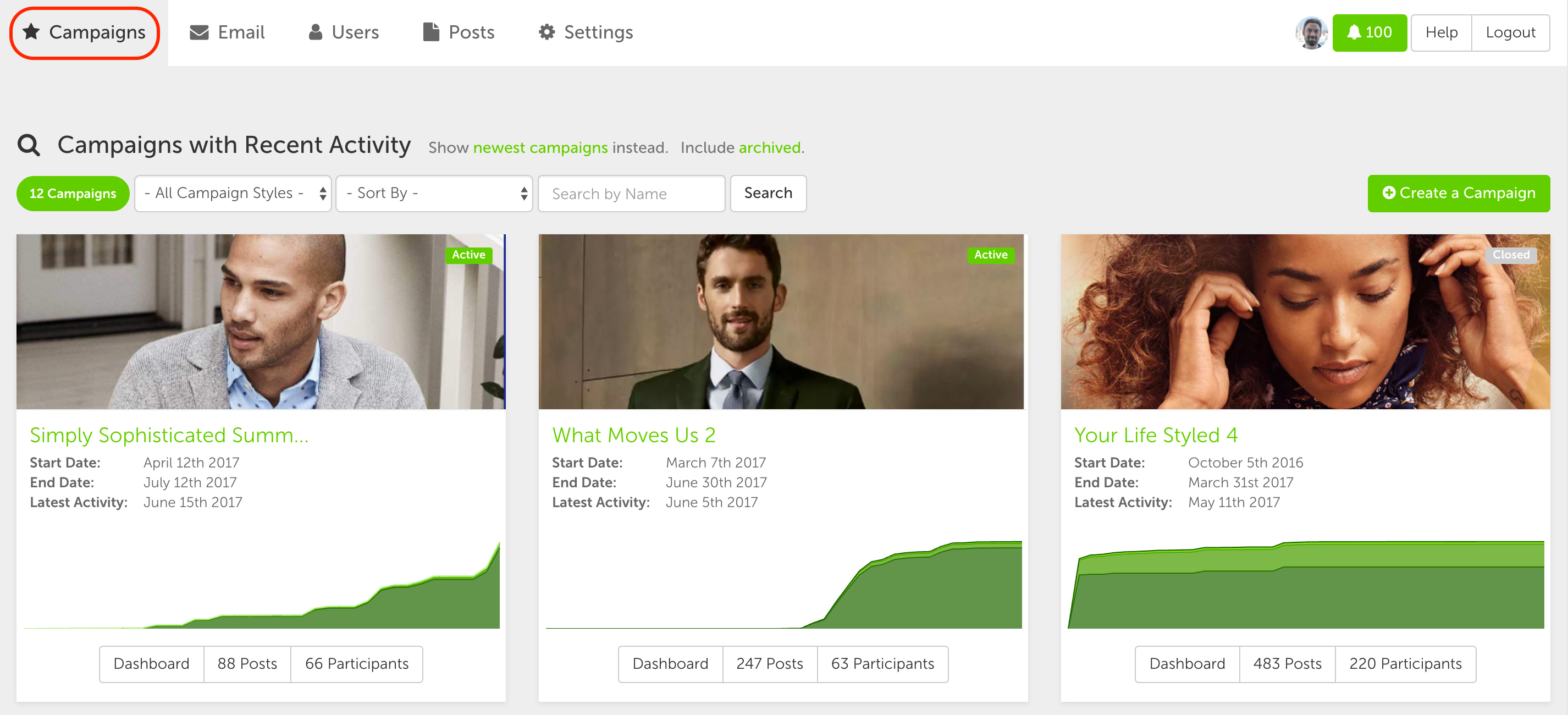Click Active badge on What Moves Us 2
The width and height of the screenshot is (1568, 715).
tap(990, 255)
